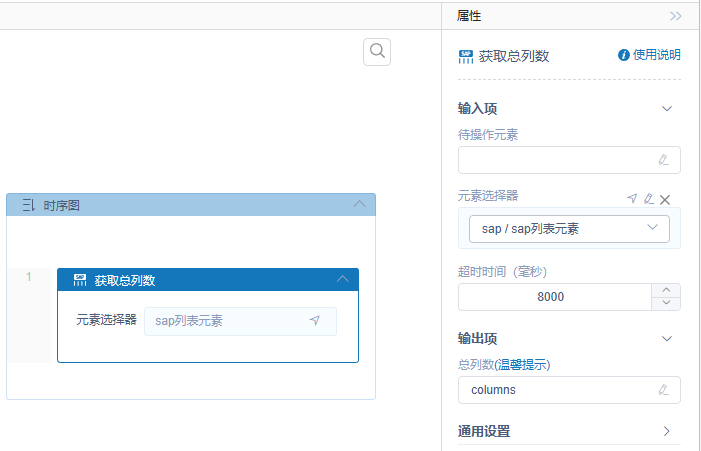701x451 pixels.
Task: Open the 使用说明 help link
Action: click(x=650, y=55)
